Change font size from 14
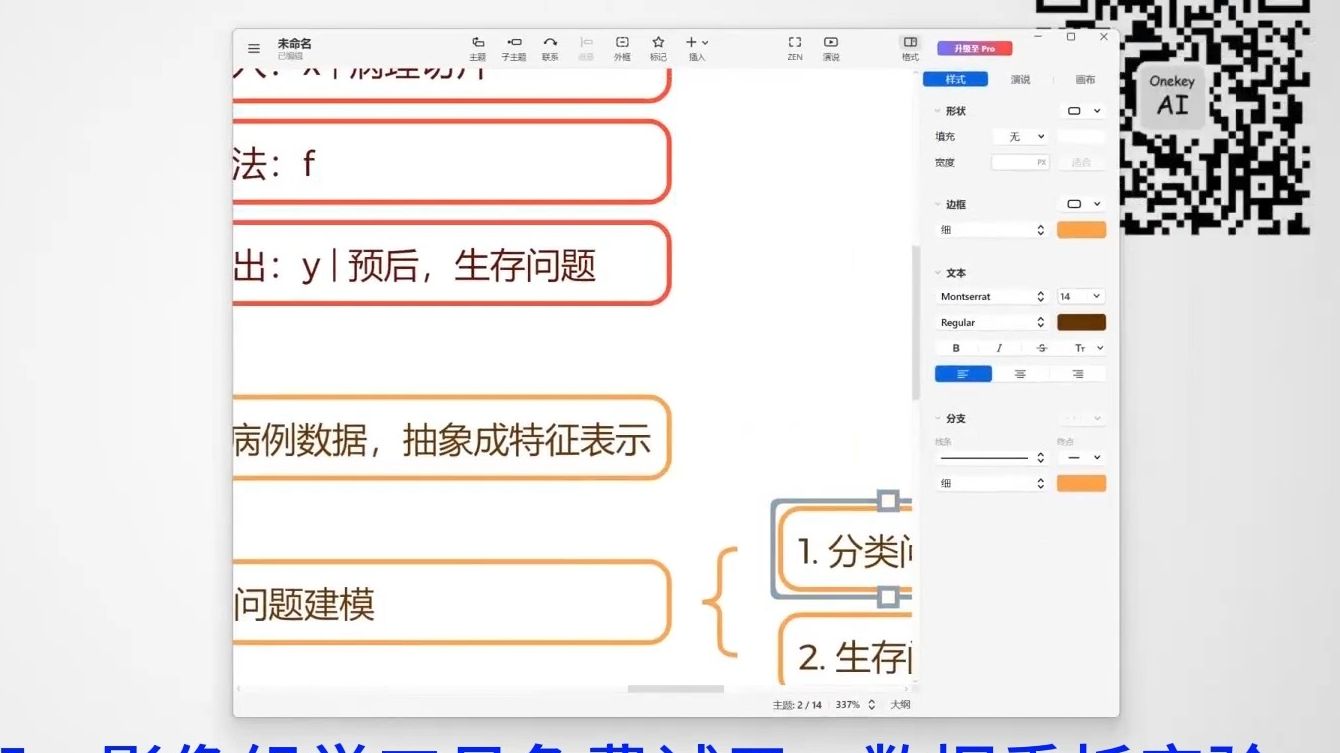This screenshot has height=753, width=1340. 1083,295
